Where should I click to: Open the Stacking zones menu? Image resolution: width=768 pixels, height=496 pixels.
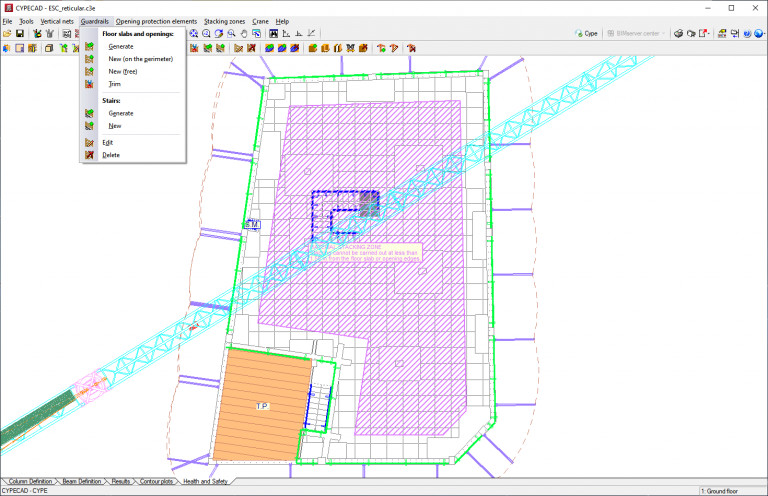[224, 22]
